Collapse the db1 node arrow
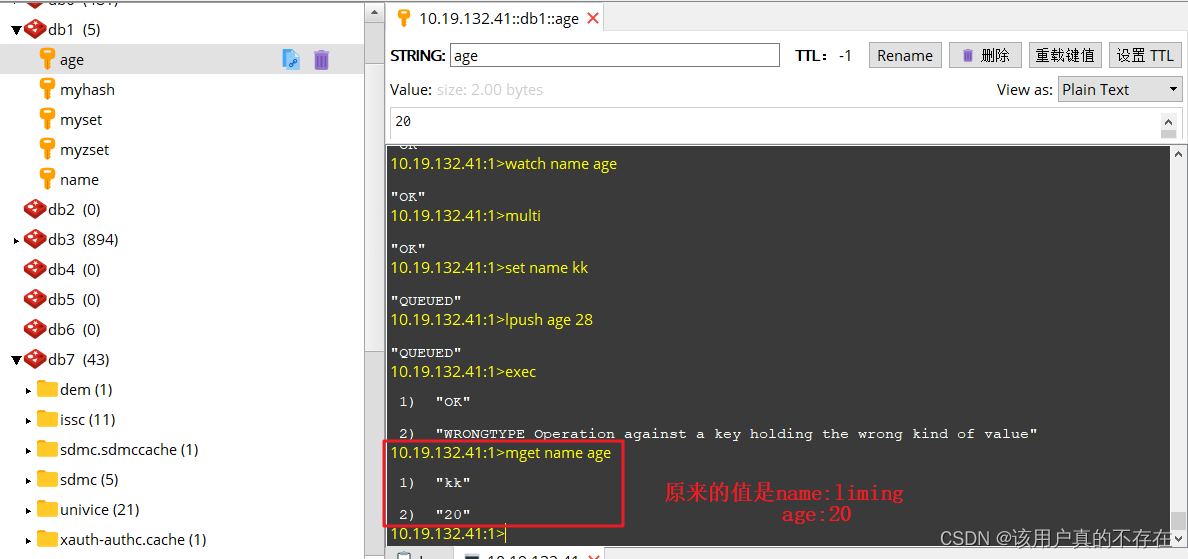Image resolution: width=1188 pixels, height=559 pixels. (16, 30)
